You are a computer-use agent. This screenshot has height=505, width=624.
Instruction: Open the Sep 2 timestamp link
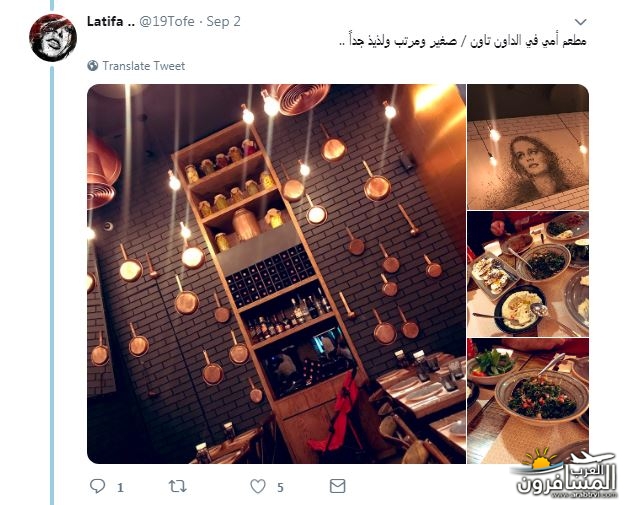coord(223,21)
